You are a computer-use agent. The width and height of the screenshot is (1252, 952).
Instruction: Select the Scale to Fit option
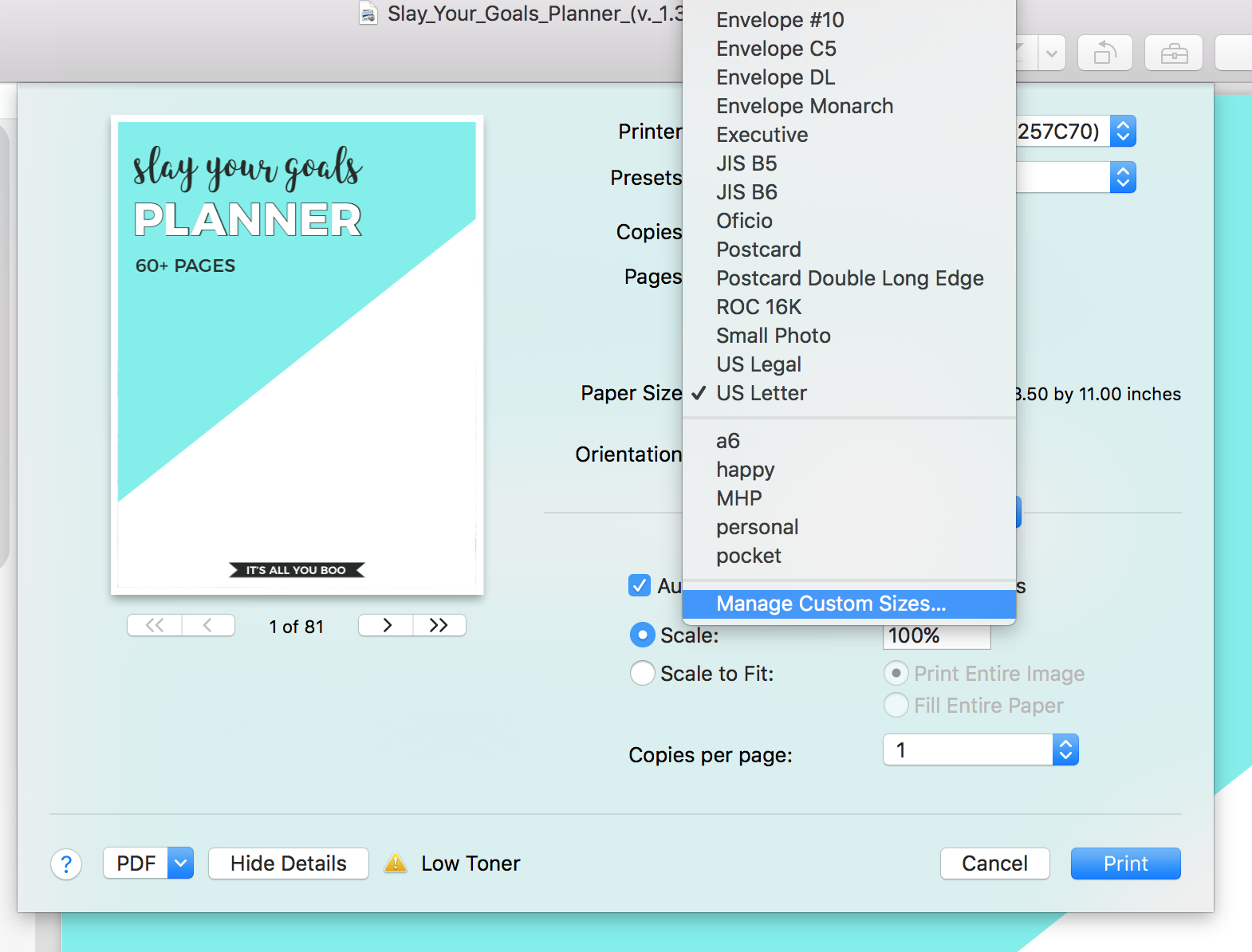click(x=642, y=674)
